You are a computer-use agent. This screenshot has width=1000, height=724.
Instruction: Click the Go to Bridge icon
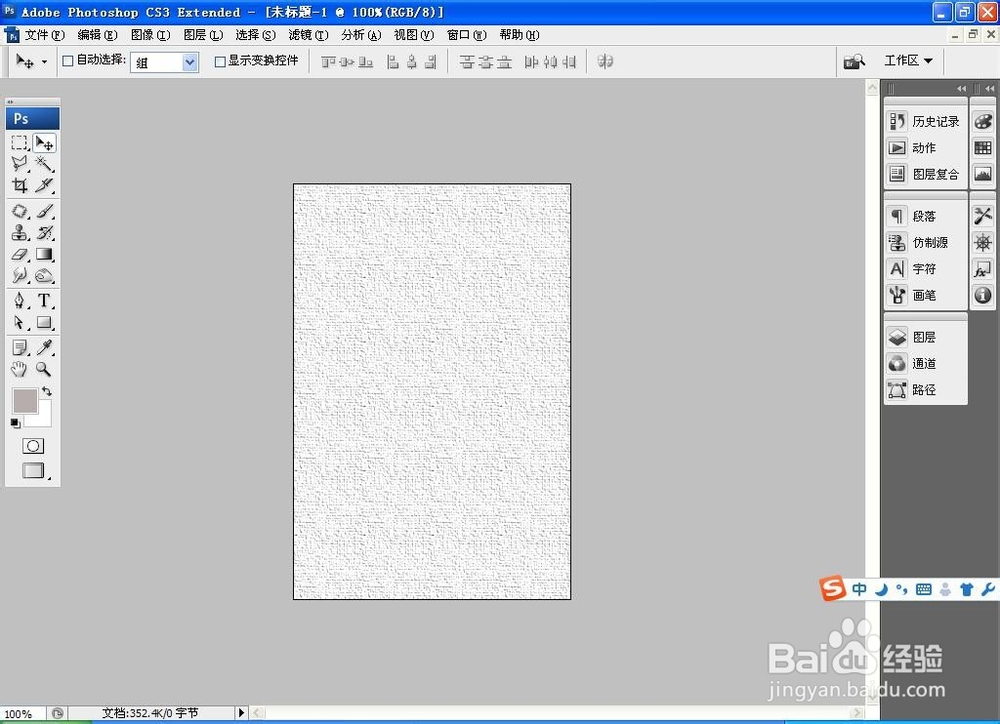[x=854, y=61]
